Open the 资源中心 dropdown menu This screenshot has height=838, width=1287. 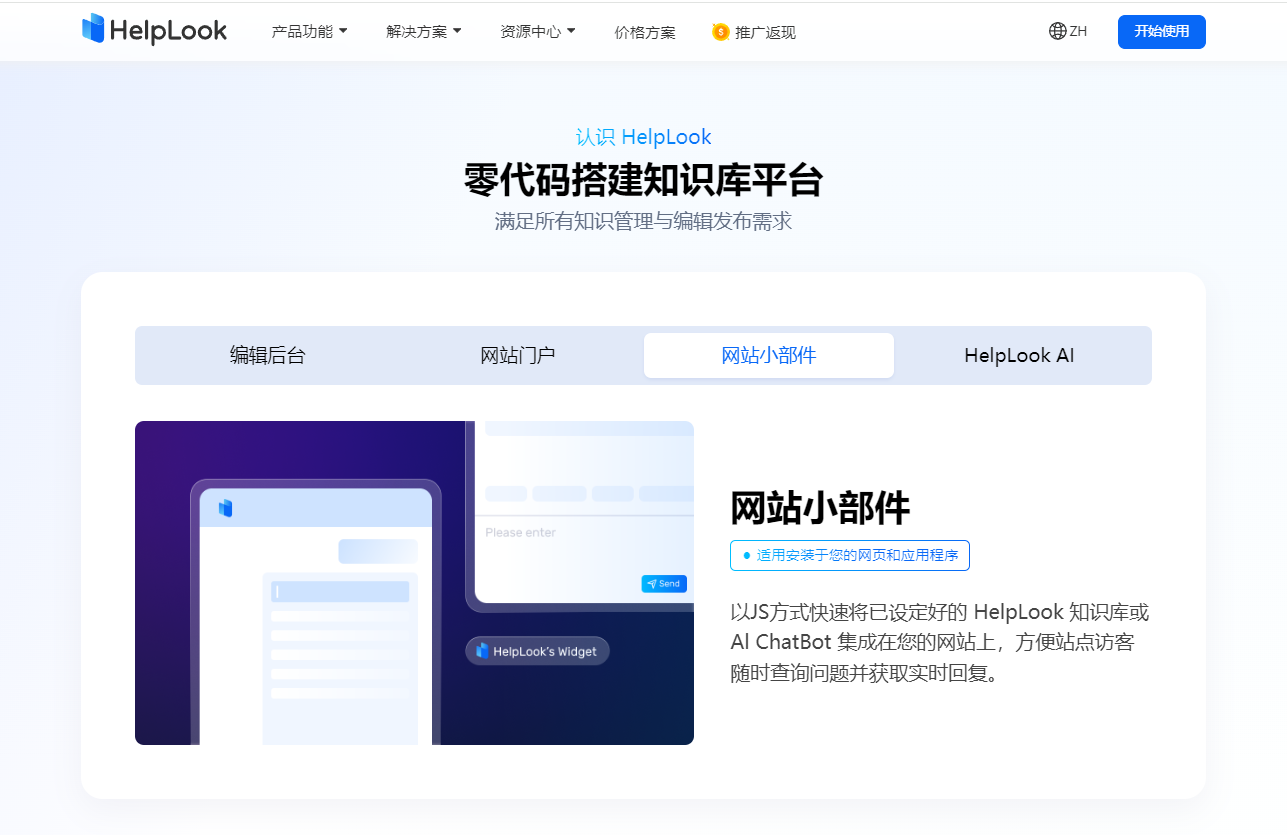click(538, 31)
